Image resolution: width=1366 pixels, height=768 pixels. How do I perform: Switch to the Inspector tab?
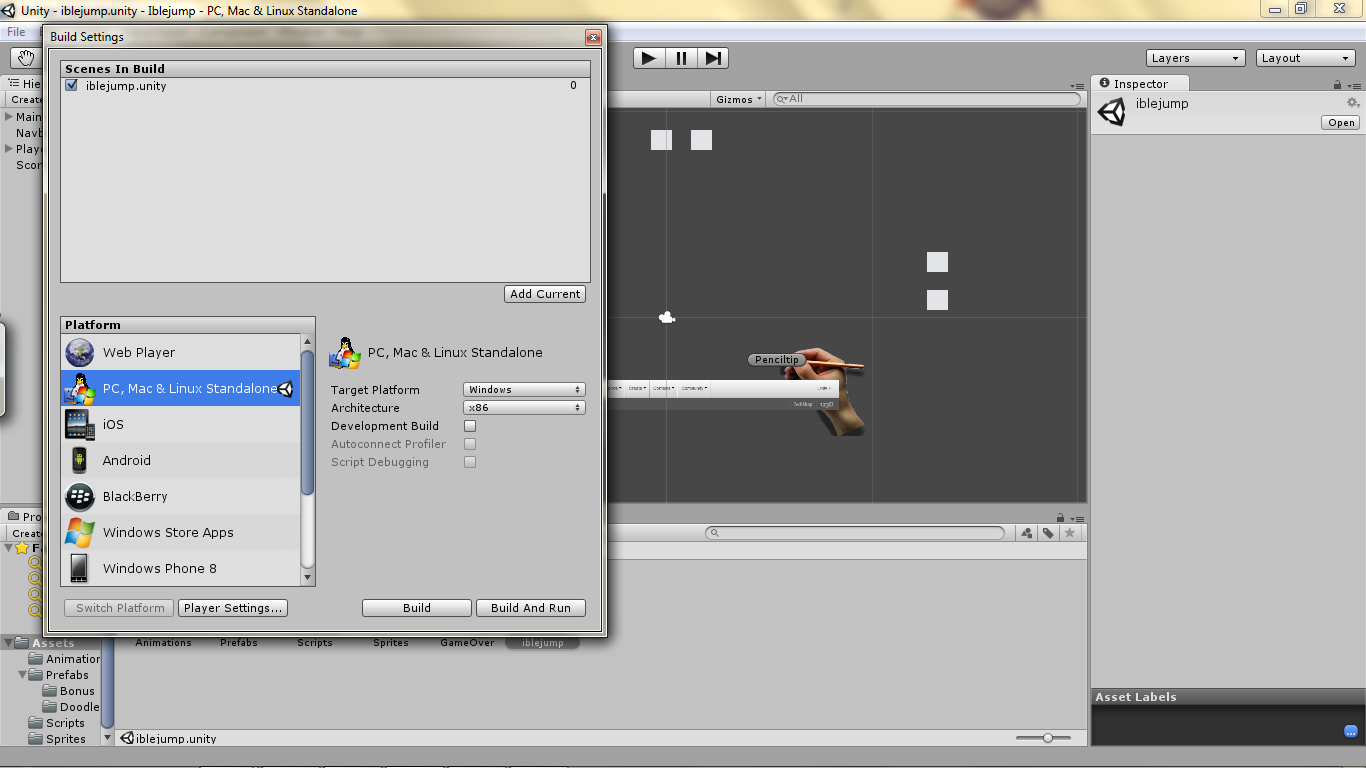pos(1140,84)
